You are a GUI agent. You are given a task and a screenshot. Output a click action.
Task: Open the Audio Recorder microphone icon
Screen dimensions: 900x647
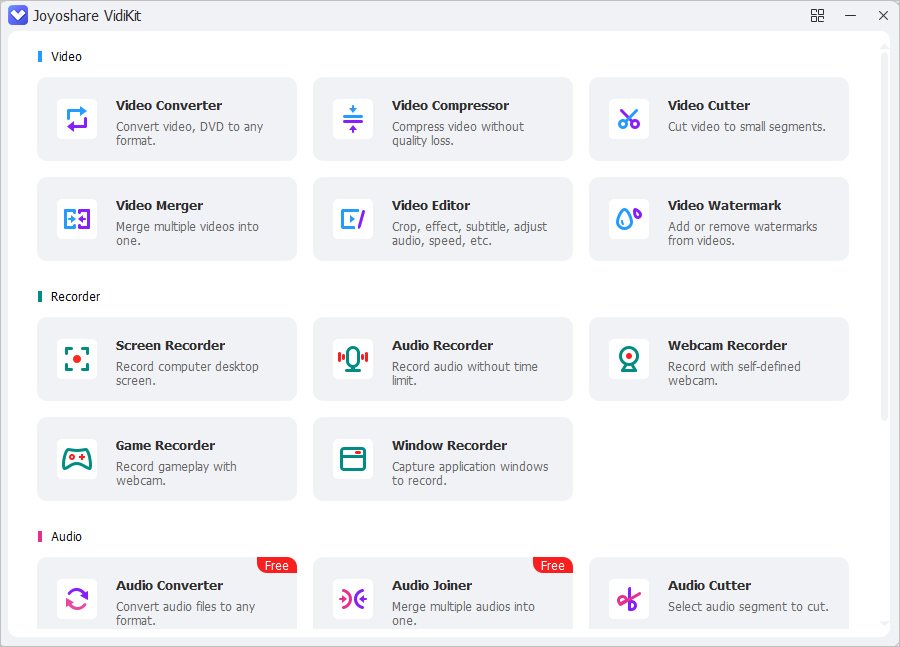point(353,359)
